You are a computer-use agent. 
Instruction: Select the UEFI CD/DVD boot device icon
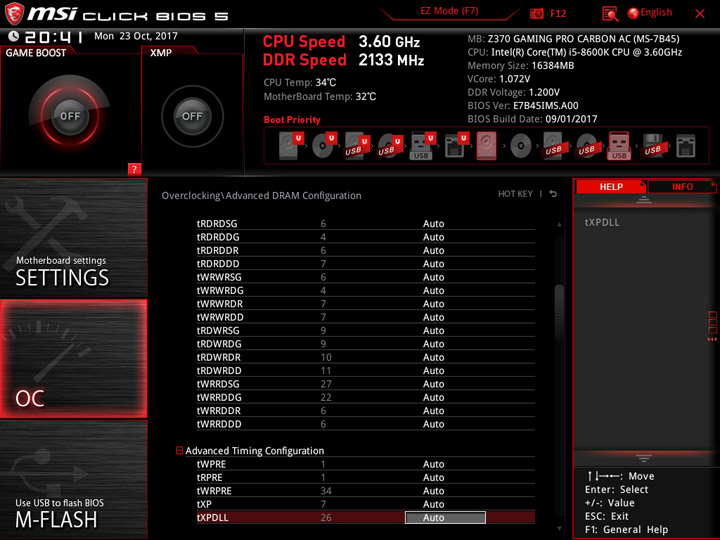[x=324, y=146]
